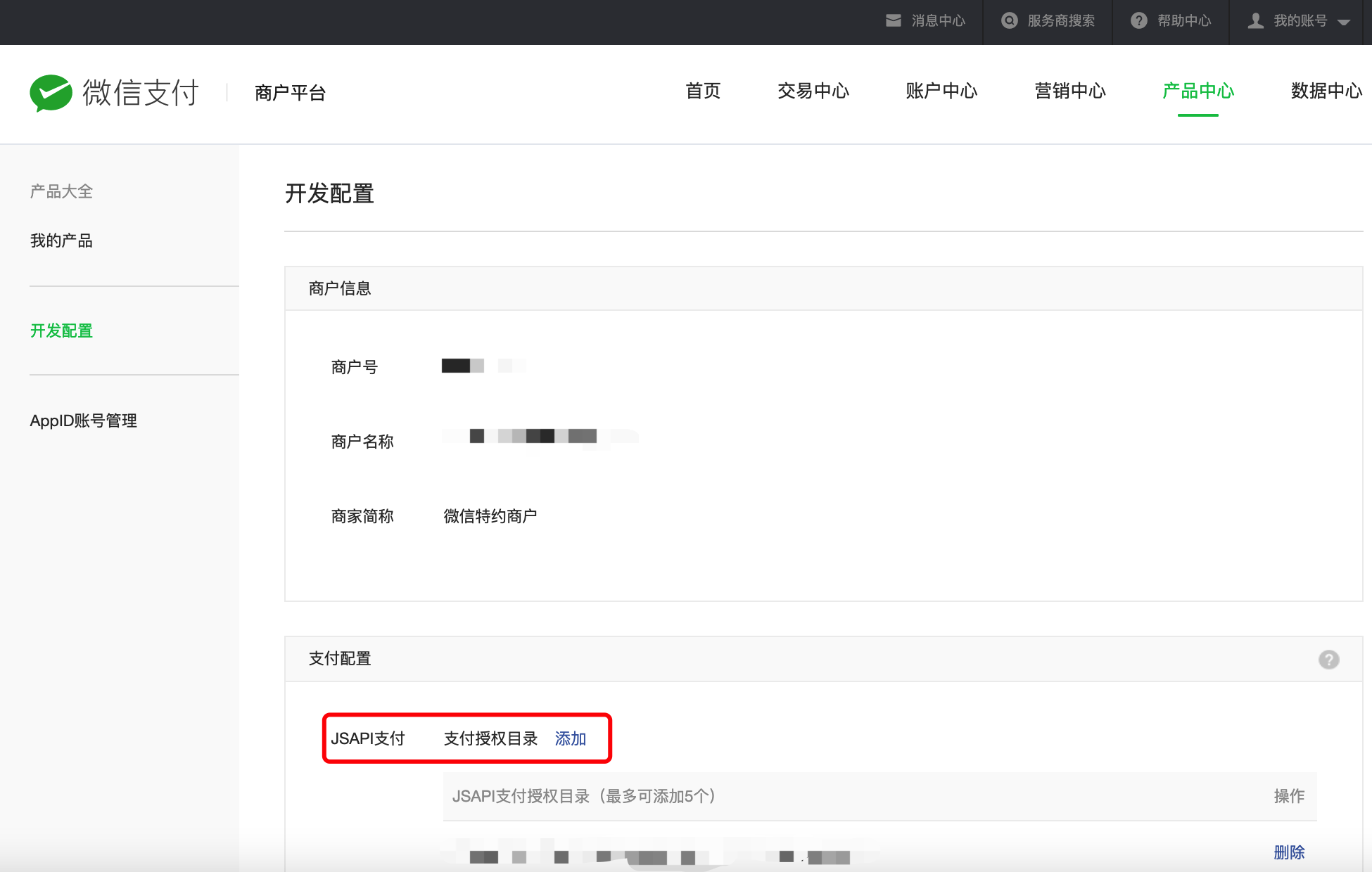Switch to 营销中心 tab
Image resolution: width=1372 pixels, height=872 pixels.
pyautogui.click(x=1070, y=91)
